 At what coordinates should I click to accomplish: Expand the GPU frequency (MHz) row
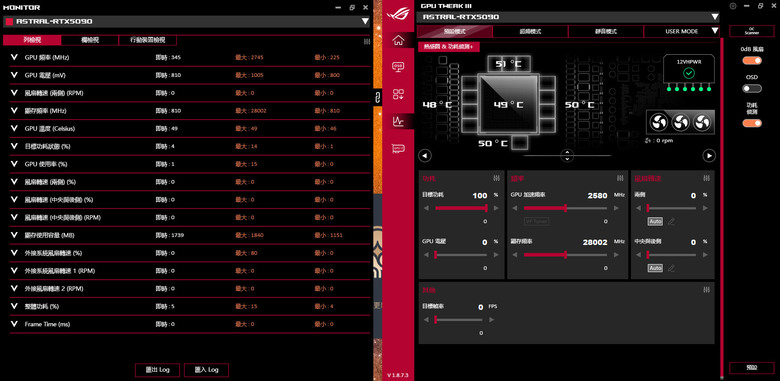[14, 57]
